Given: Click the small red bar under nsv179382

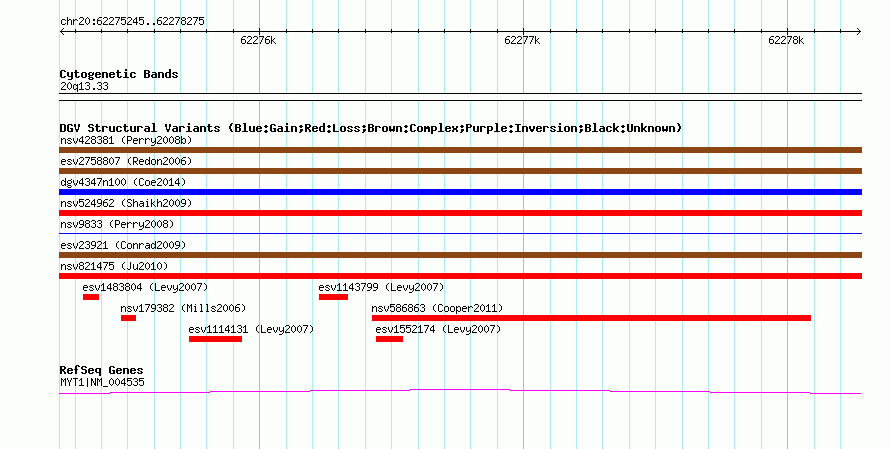Looking at the screenshot, I should [128, 318].
